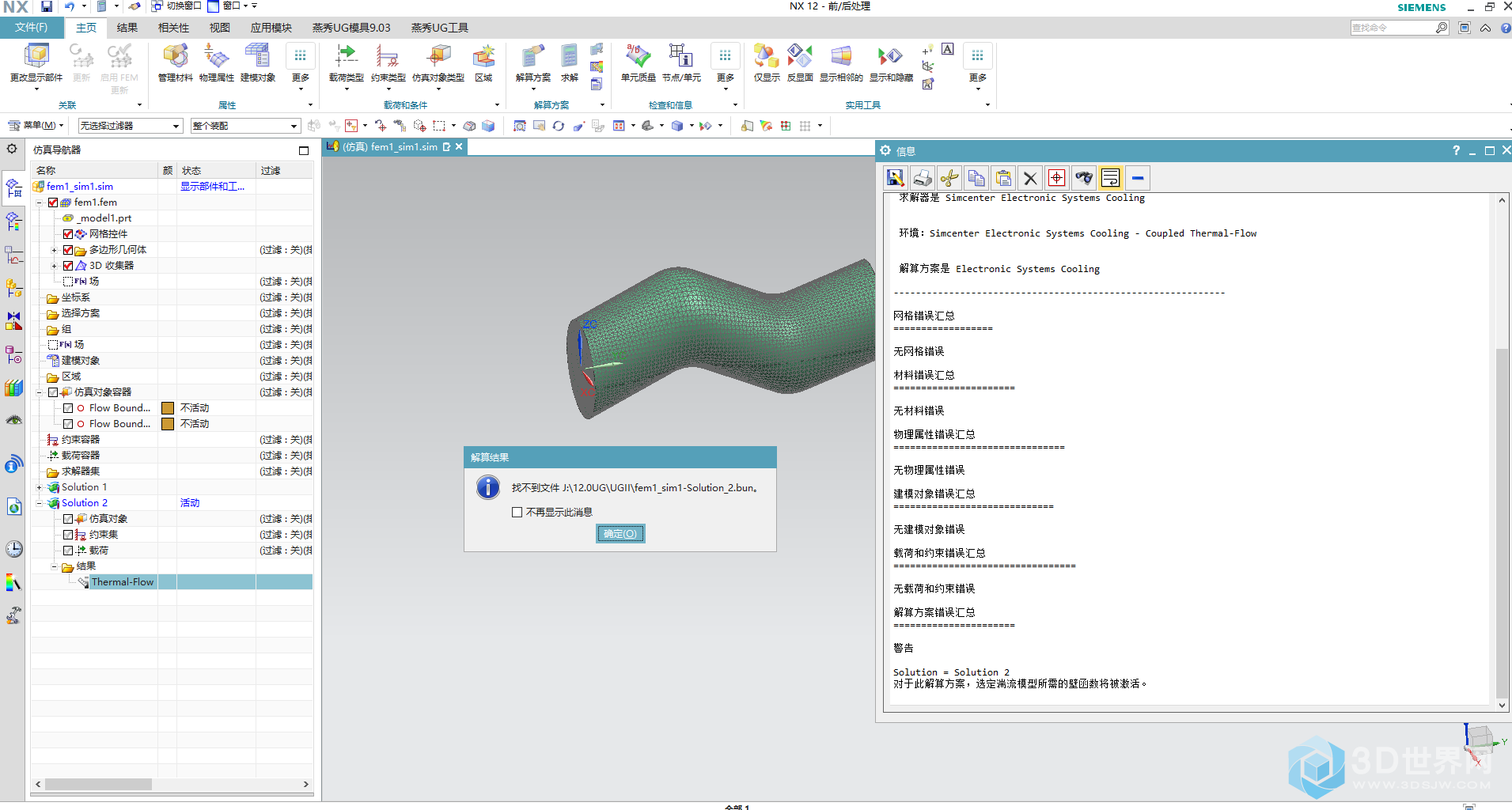The image size is (1512, 810).
Task: Open the clock history sidebar icon
Action: coord(14,549)
